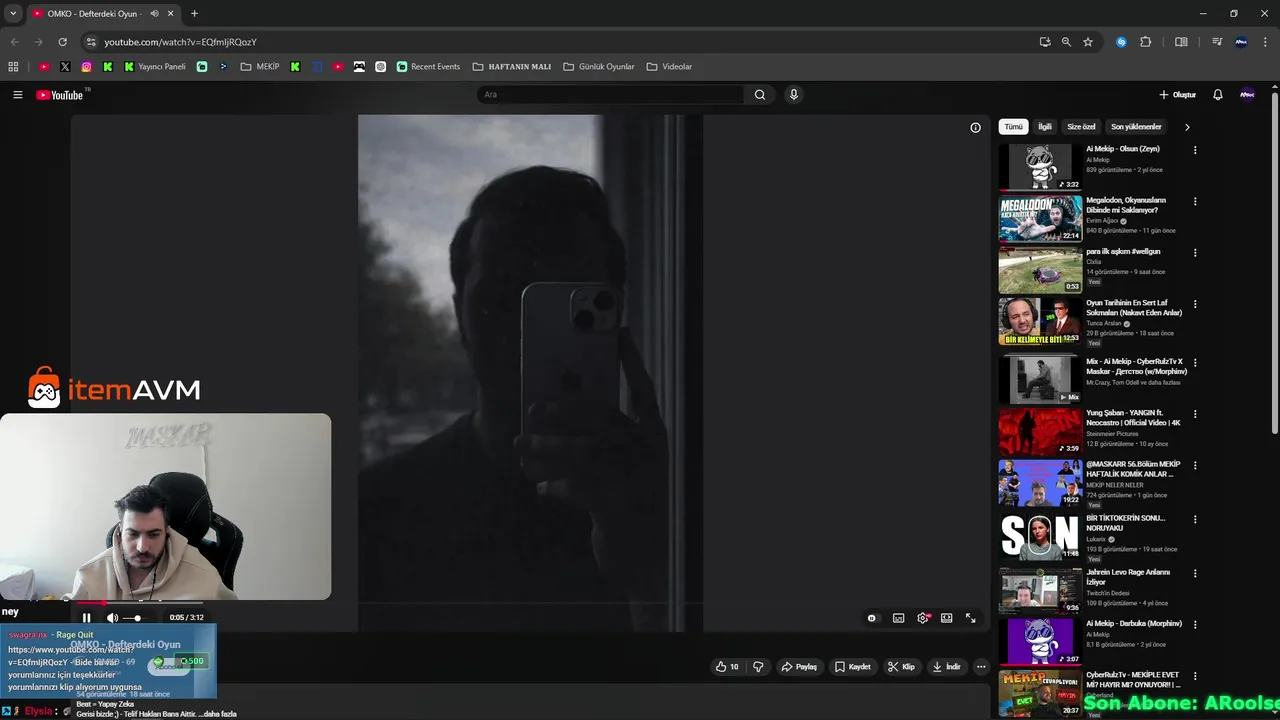
Task: Open the three-dot more actions menu below the video
Action: tap(981, 667)
